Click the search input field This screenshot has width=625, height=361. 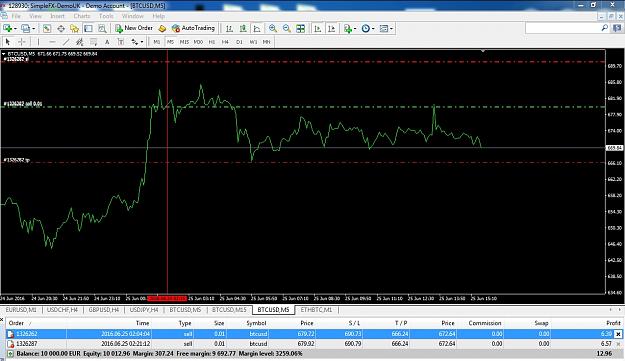562,28
